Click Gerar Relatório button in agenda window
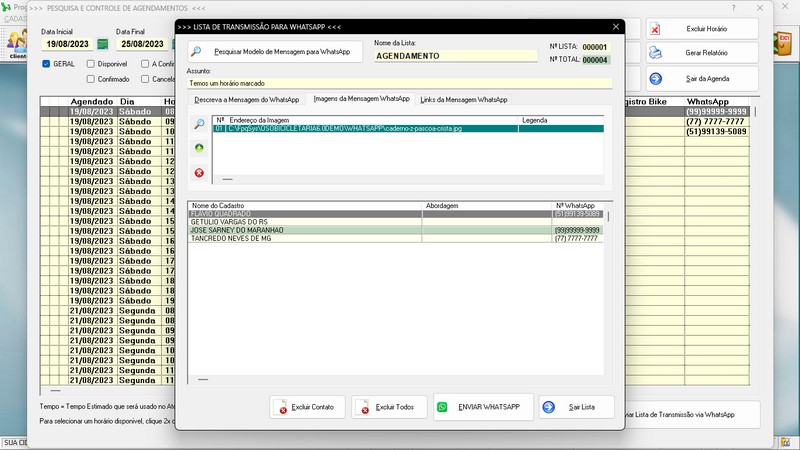Viewport: 800px width, 450px height. coord(702,53)
